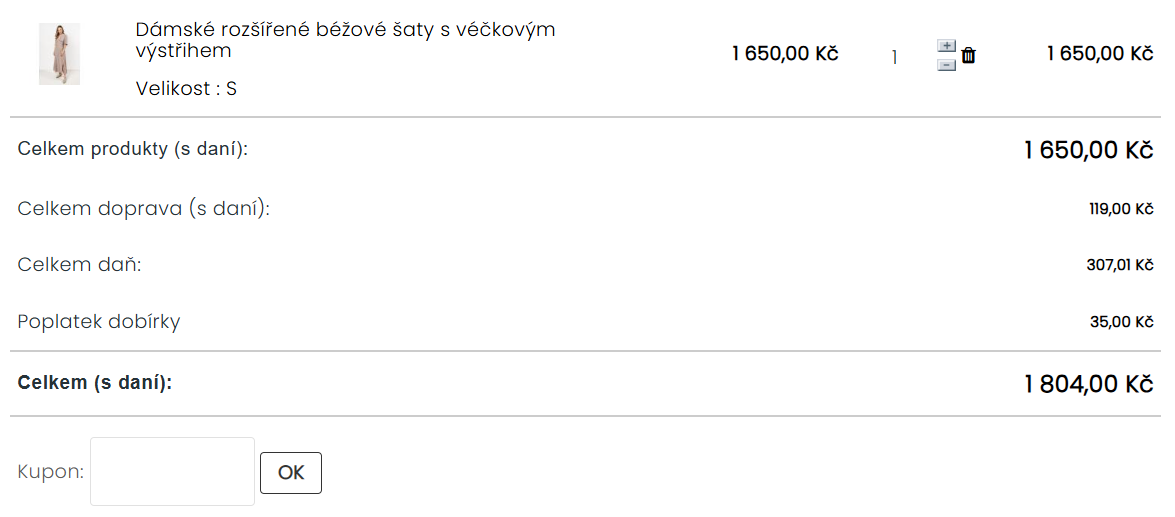Click the 'Kupon:' label text

pyautogui.click(x=51, y=472)
